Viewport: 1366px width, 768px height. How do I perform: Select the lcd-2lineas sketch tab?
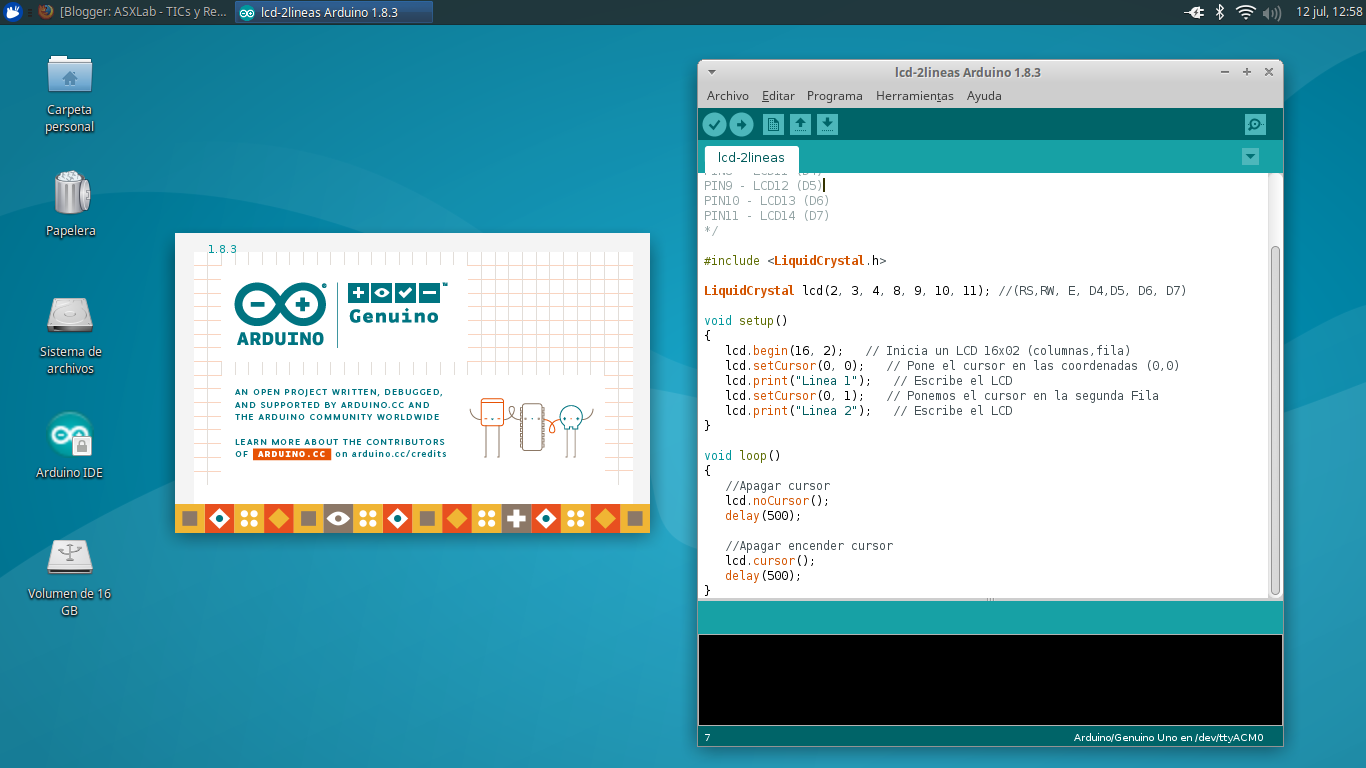point(751,158)
